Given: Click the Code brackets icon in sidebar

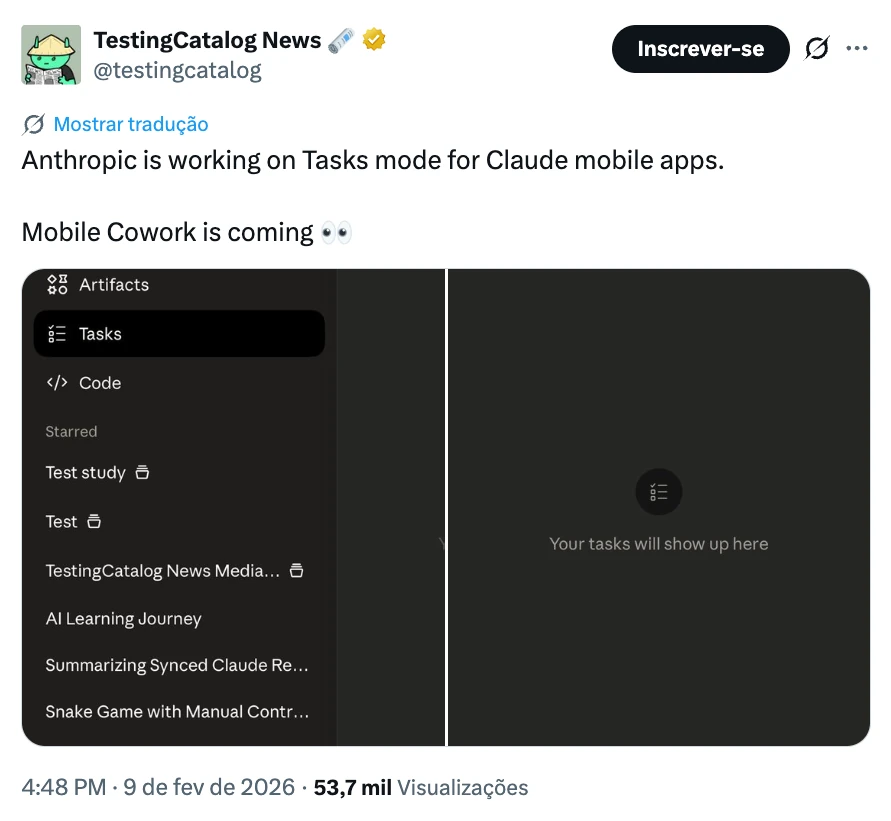Looking at the screenshot, I should [57, 383].
